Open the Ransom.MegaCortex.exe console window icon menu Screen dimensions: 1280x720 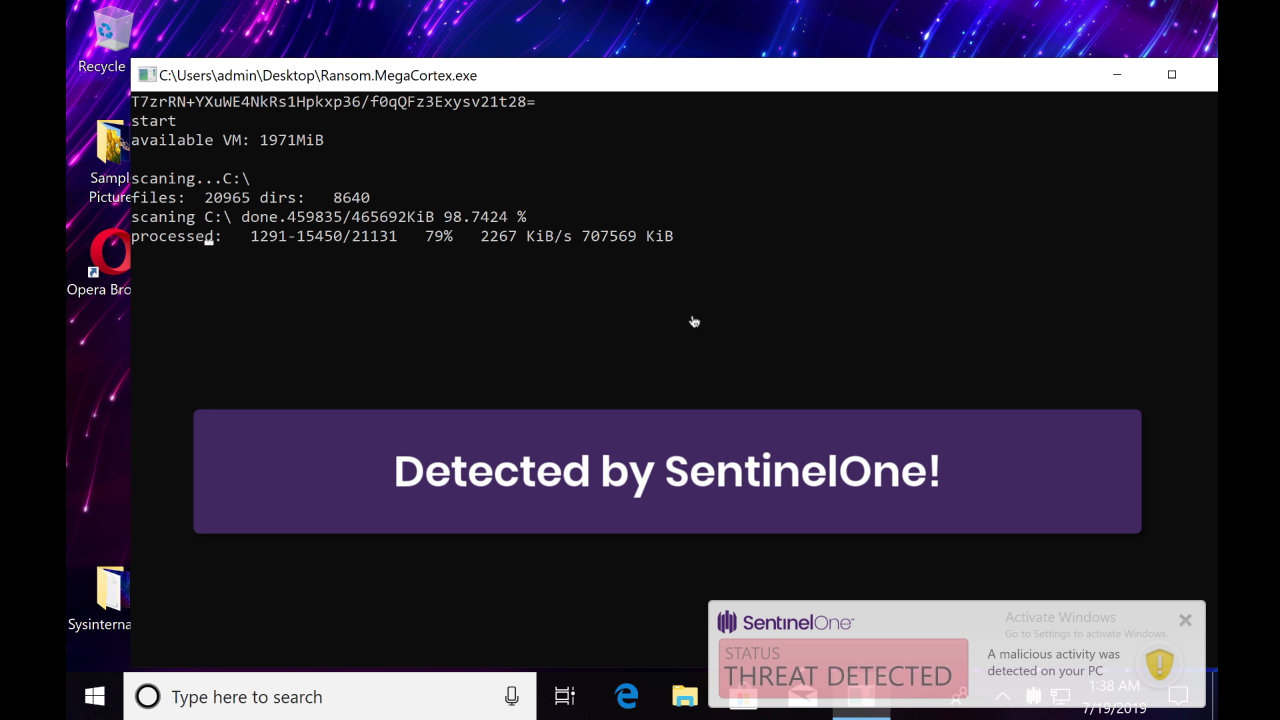[x=146, y=75]
